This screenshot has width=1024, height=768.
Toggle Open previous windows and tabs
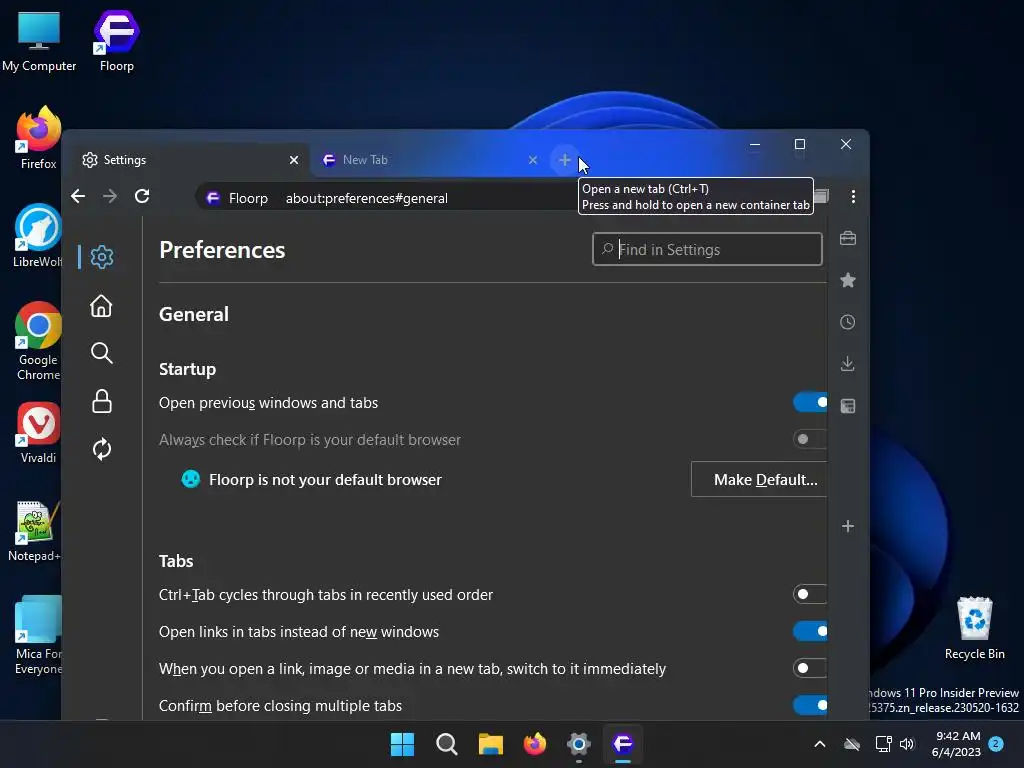(810, 402)
